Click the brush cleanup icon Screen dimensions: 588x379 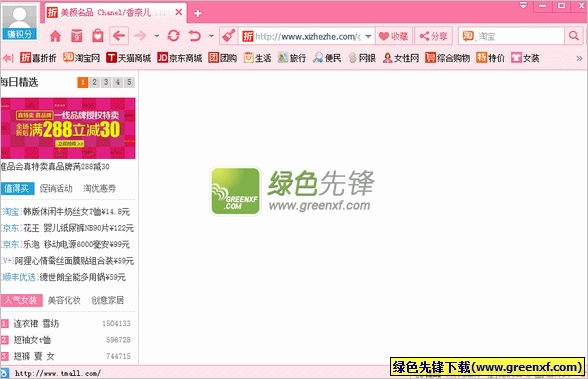(229, 36)
